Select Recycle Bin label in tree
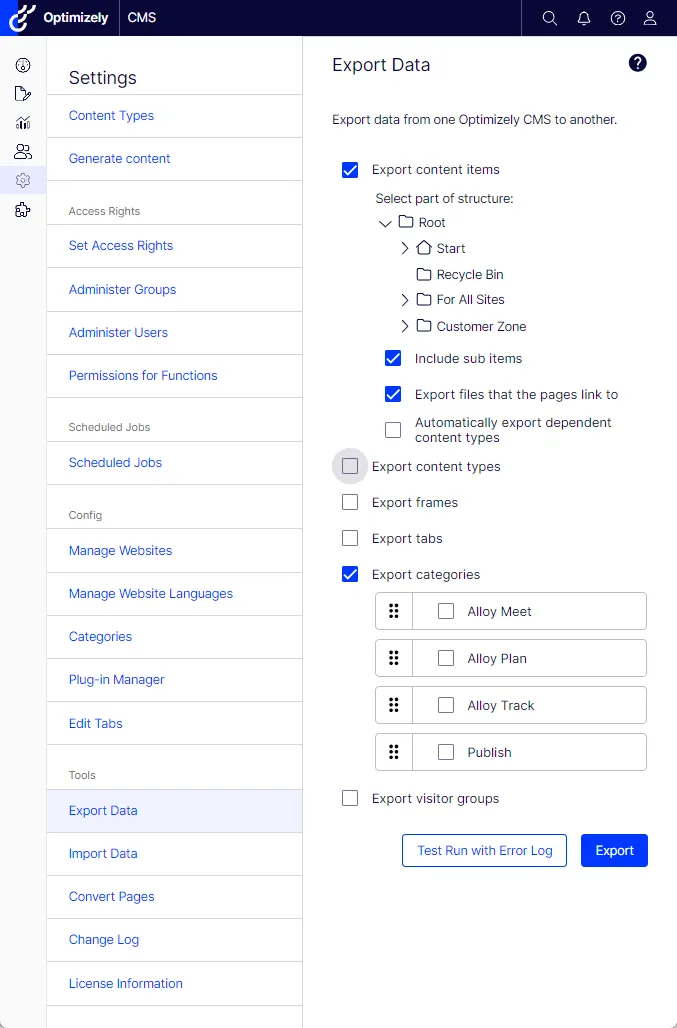677x1028 pixels. 470,275
